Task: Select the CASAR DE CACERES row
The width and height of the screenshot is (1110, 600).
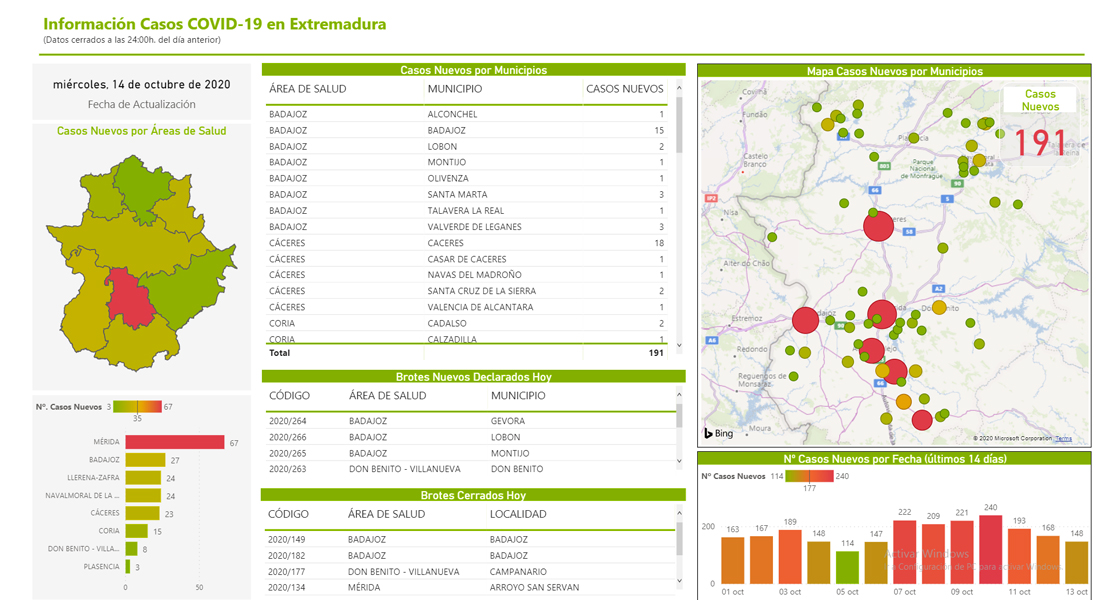Action: (467, 259)
